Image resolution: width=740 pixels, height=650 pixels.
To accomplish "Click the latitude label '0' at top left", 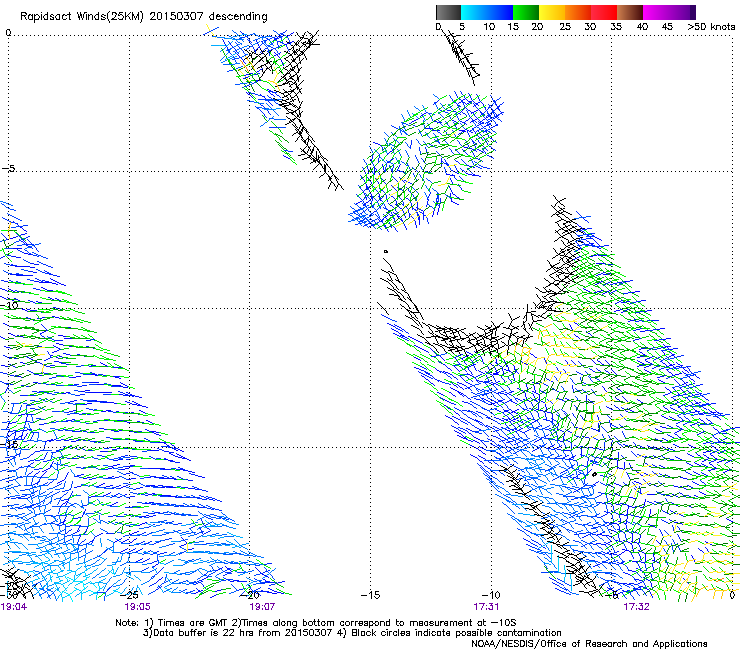I will click(8, 33).
